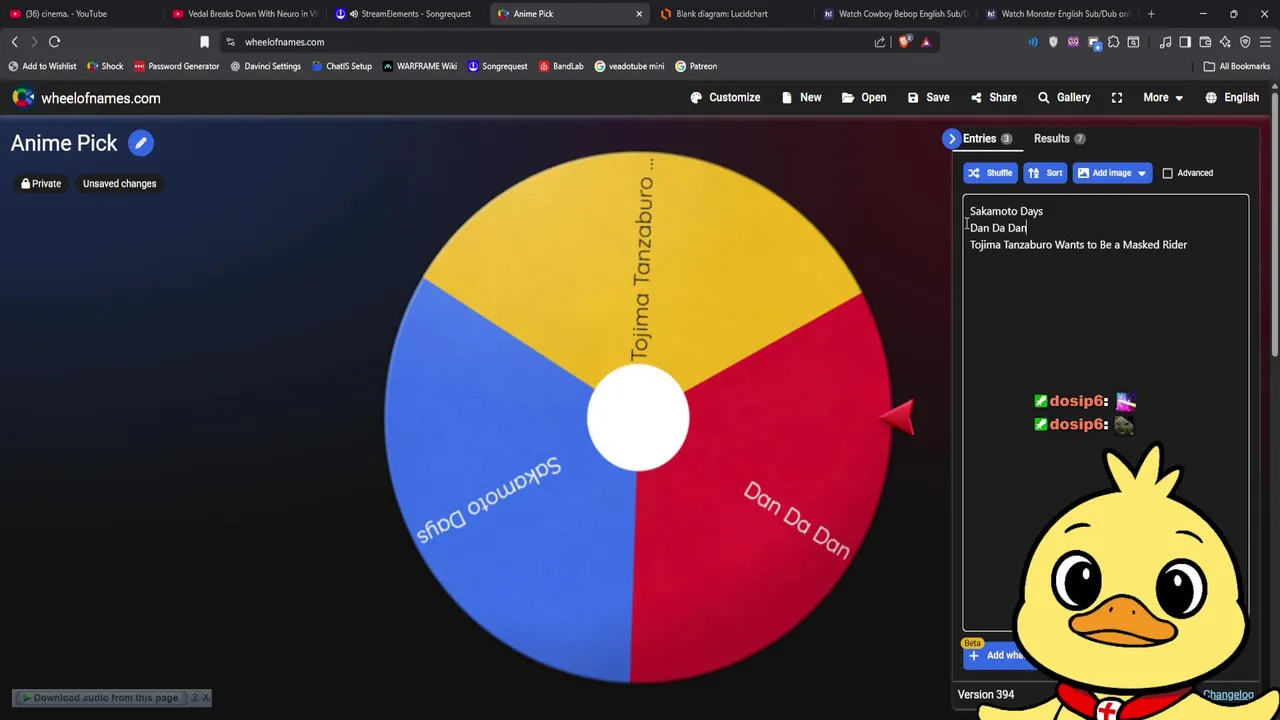Open the All Bookmarks folder
This screenshot has height=720, width=1280.
pos(1237,66)
